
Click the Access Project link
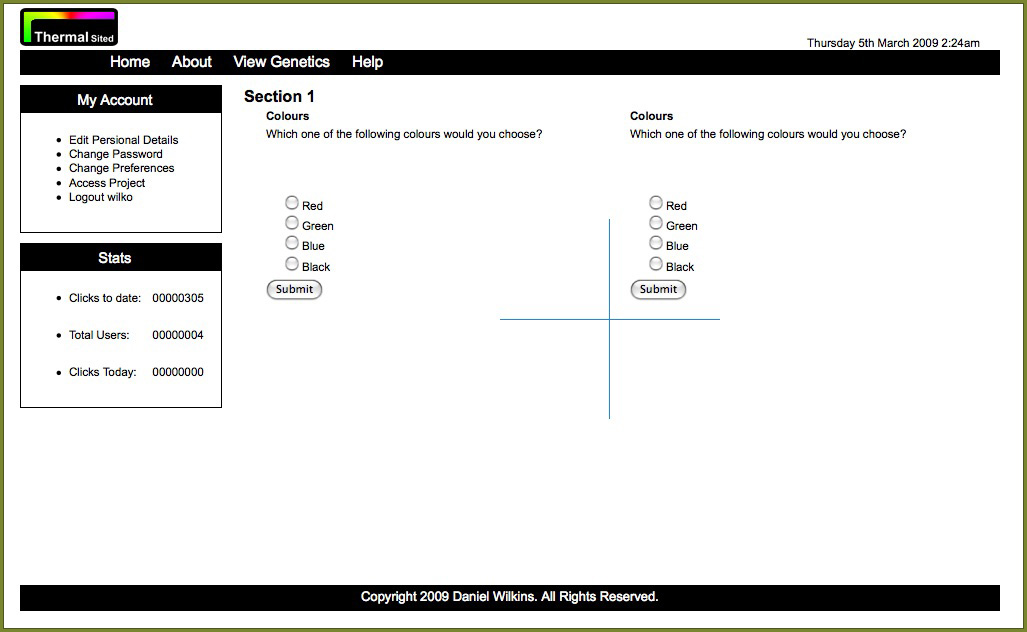(107, 183)
